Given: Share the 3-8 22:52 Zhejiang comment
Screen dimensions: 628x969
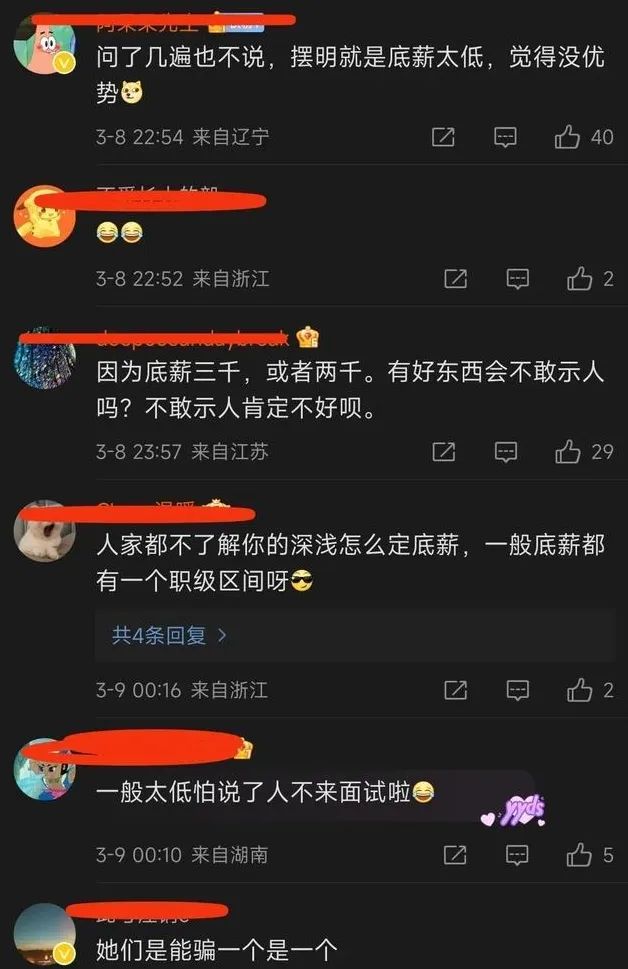Looking at the screenshot, I should [456, 279].
